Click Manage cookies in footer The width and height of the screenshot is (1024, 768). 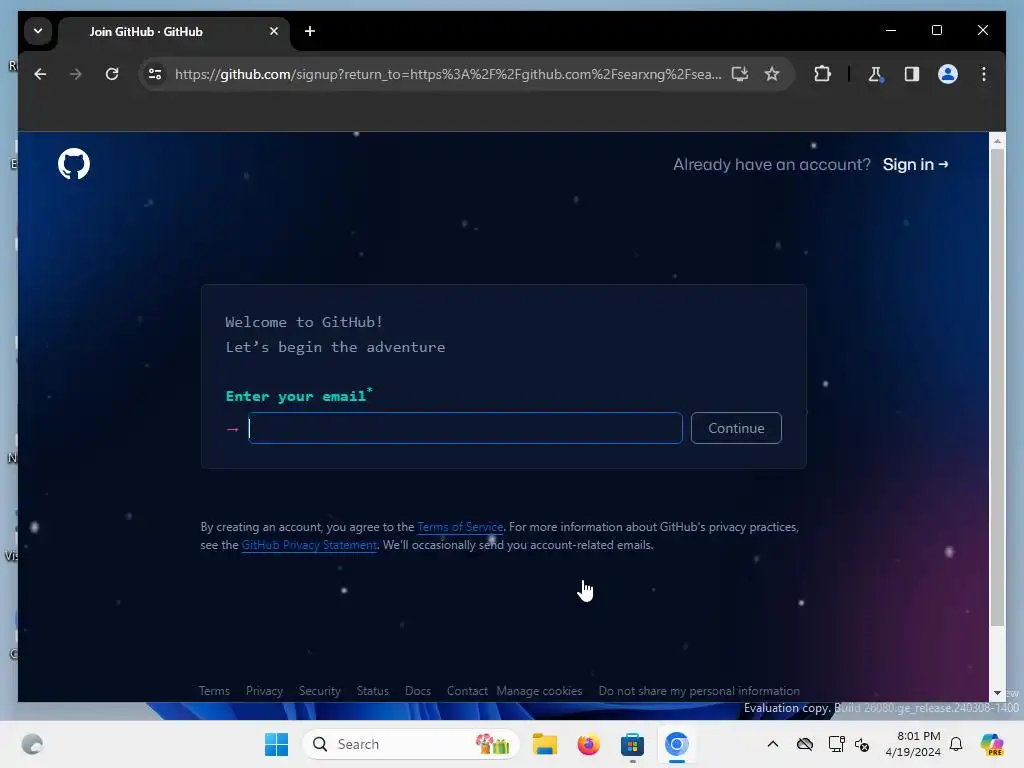(539, 691)
